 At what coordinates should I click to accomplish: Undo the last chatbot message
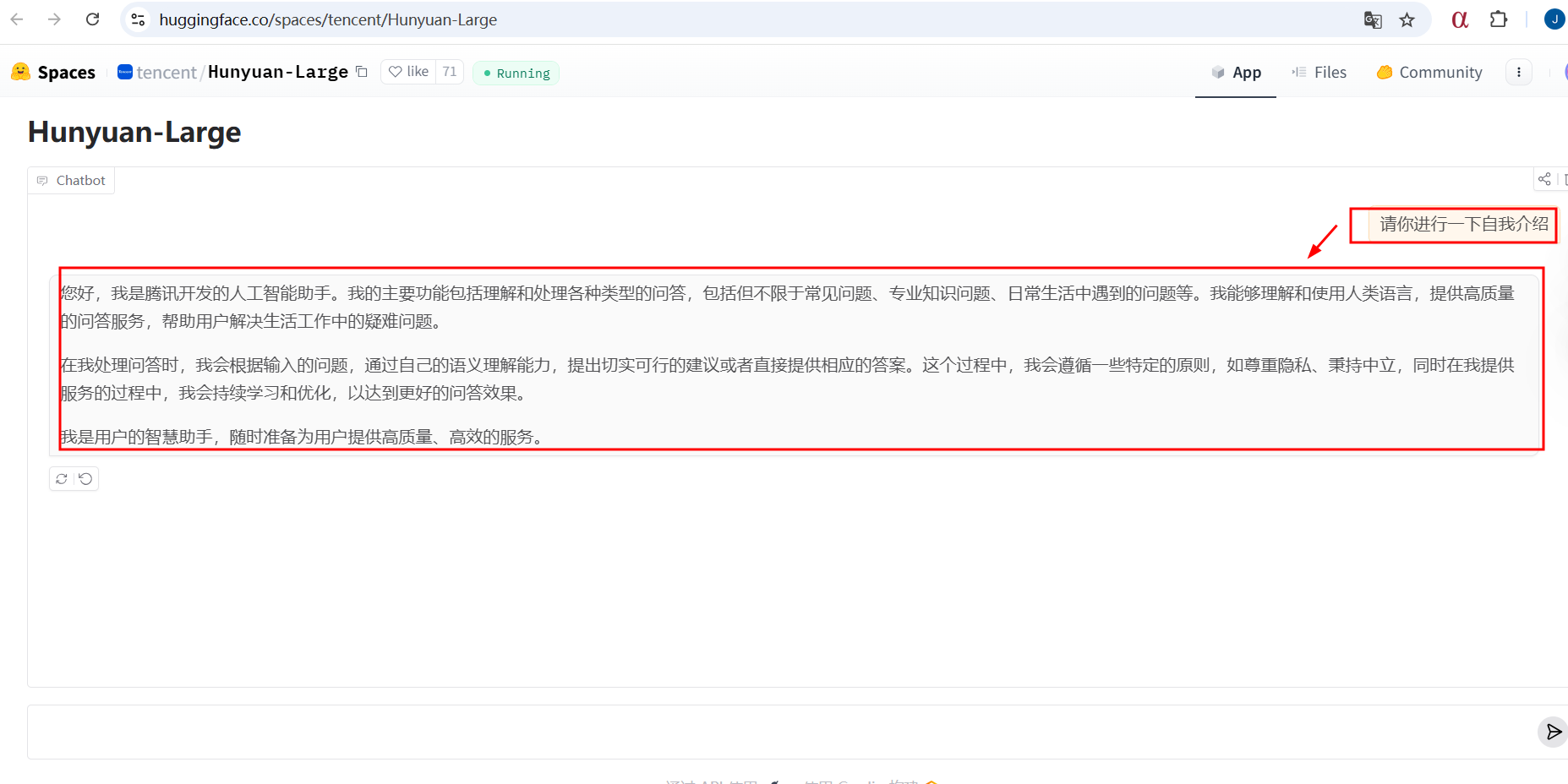85,479
